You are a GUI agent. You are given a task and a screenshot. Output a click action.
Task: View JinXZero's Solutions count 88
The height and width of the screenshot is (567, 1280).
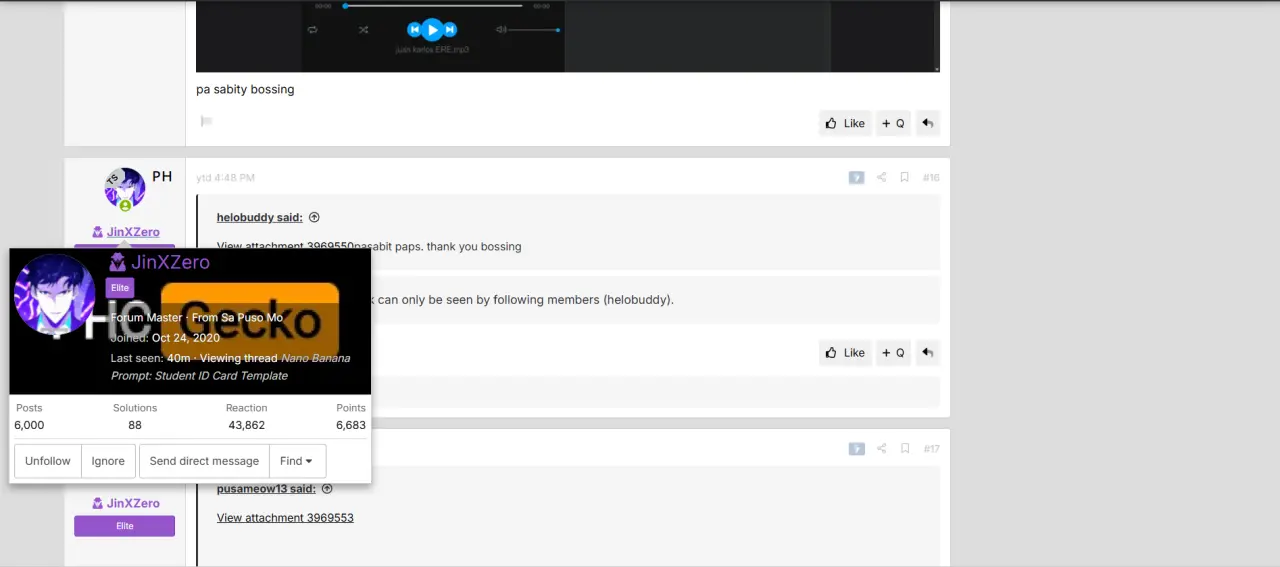click(x=135, y=425)
